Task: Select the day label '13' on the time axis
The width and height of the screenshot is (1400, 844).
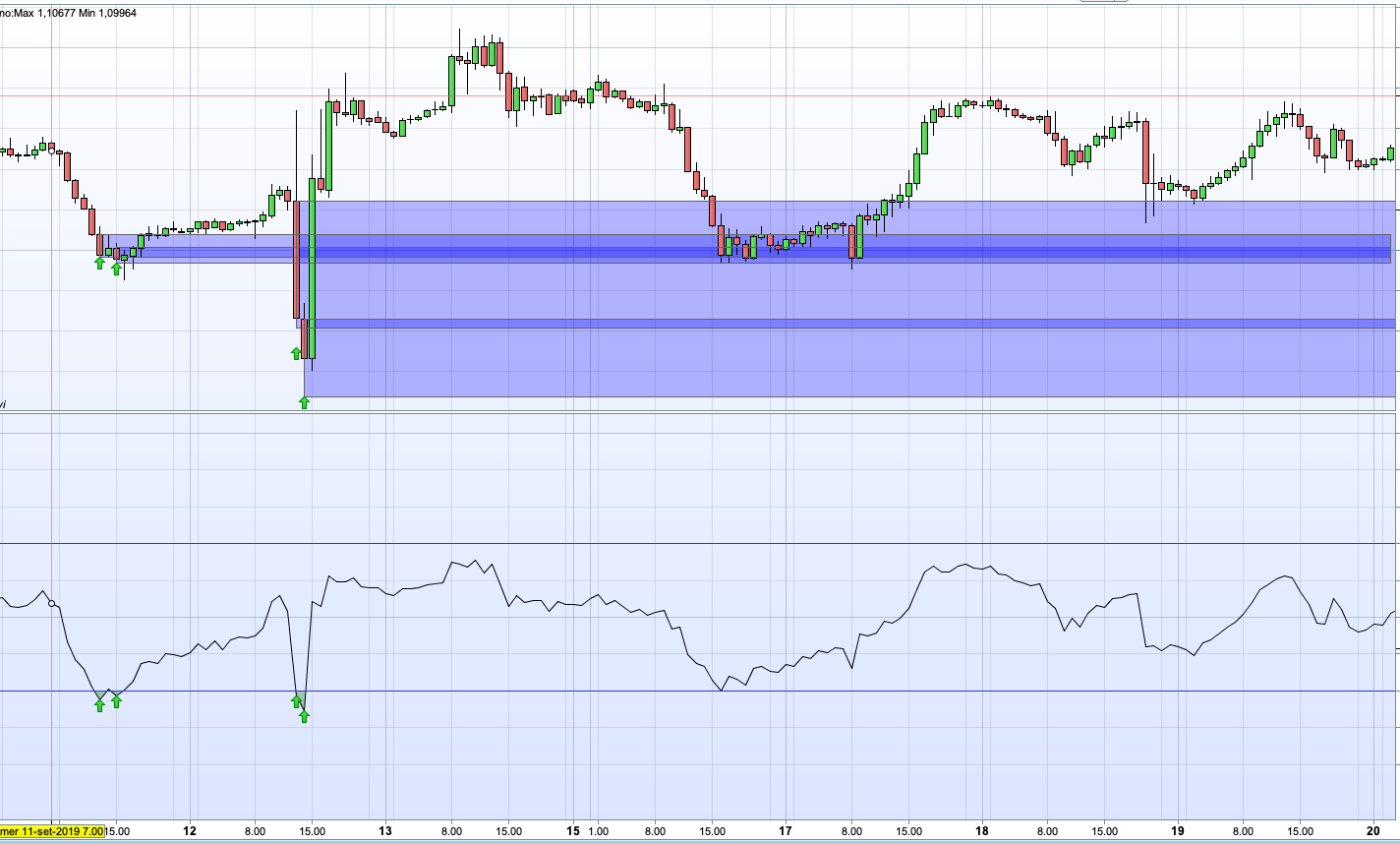Action: (385, 830)
